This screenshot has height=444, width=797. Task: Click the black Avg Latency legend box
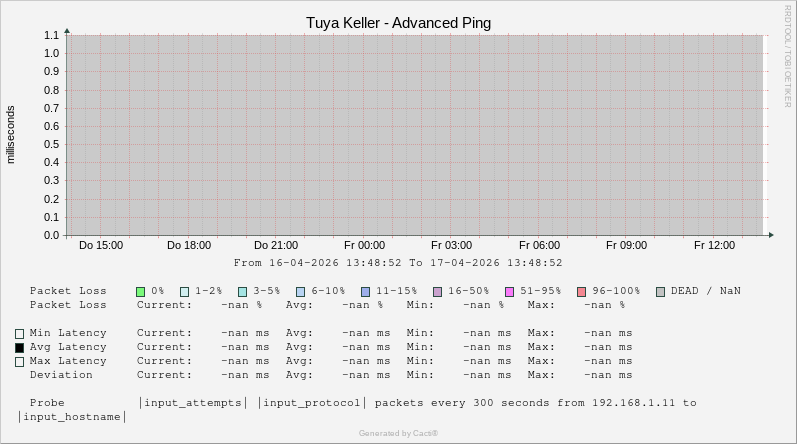(x=19, y=348)
